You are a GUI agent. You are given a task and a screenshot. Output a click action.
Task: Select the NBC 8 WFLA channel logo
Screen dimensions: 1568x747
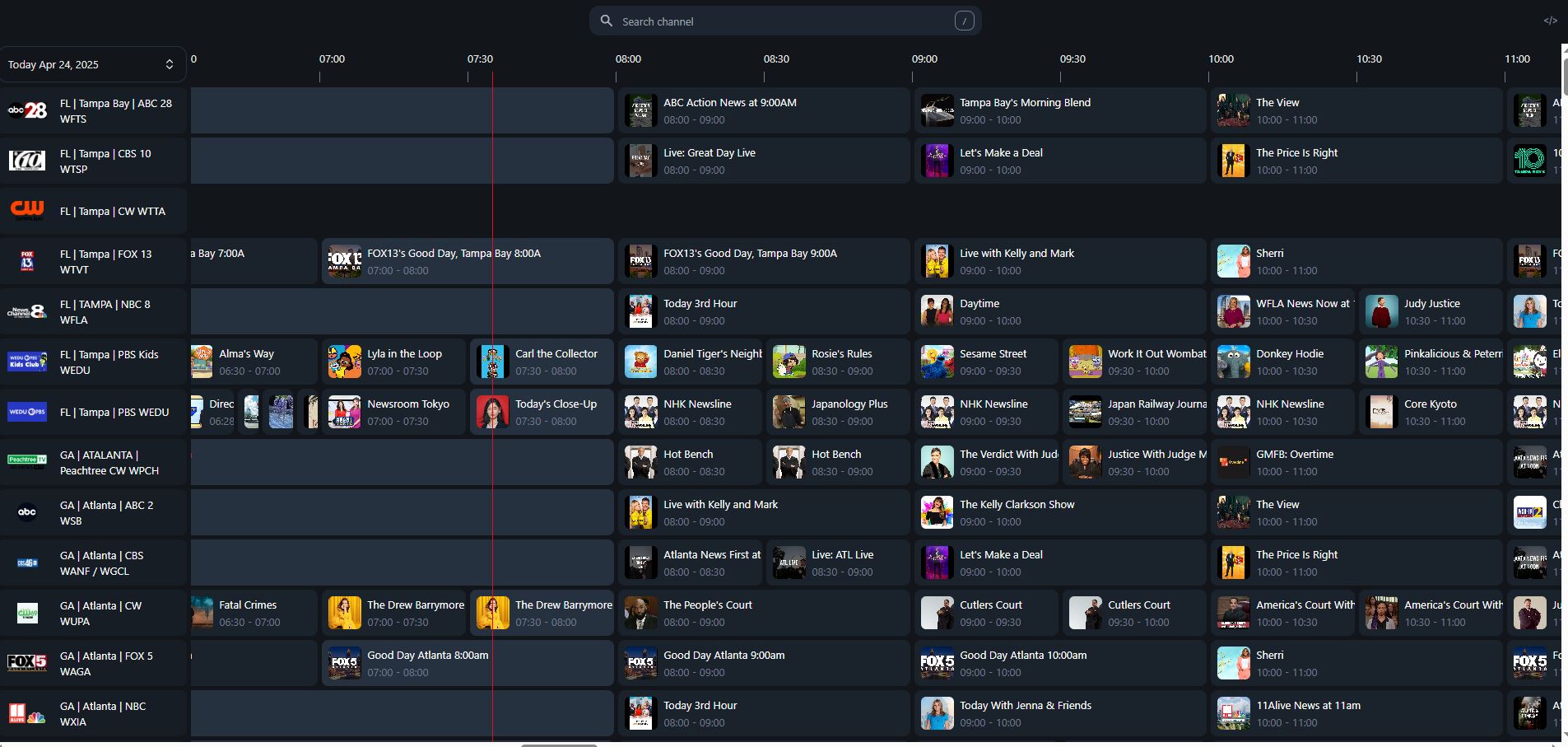click(x=27, y=311)
